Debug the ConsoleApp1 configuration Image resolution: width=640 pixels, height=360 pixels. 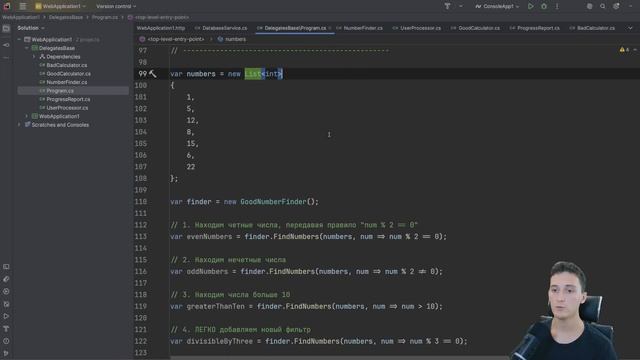coord(544,6)
